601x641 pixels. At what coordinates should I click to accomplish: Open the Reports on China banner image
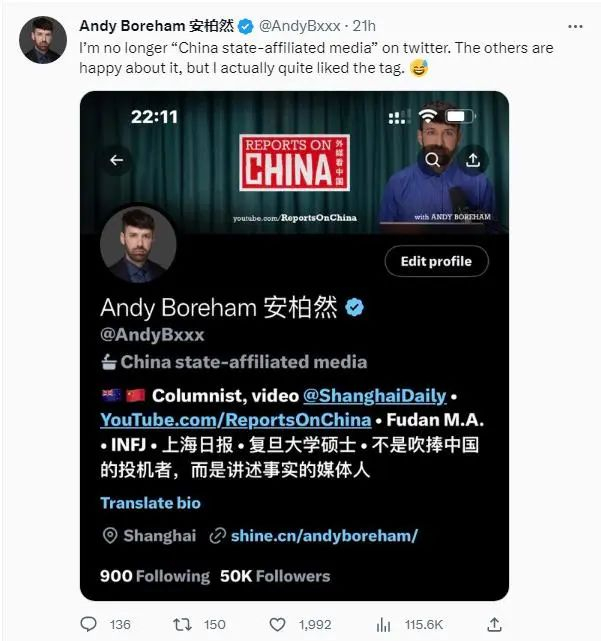coord(294,162)
